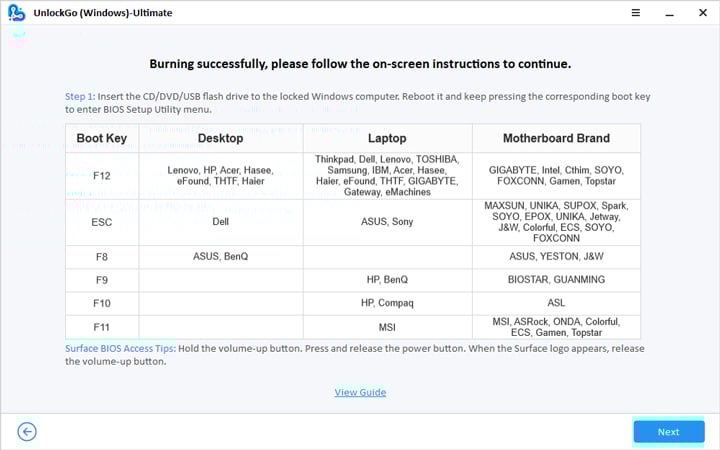
Task: Select the F8 boot key cell
Action: point(102,257)
